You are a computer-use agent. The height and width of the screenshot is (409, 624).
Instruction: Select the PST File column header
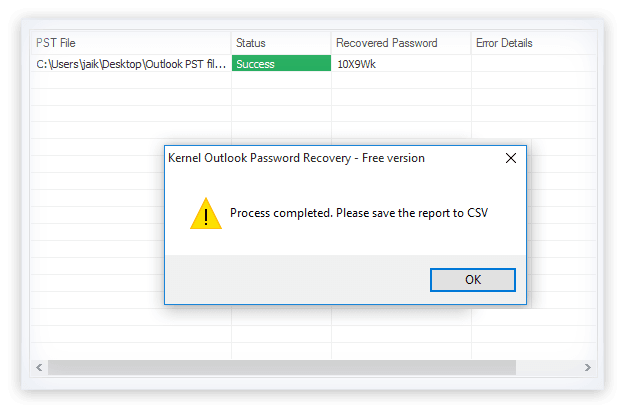coord(131,43)
